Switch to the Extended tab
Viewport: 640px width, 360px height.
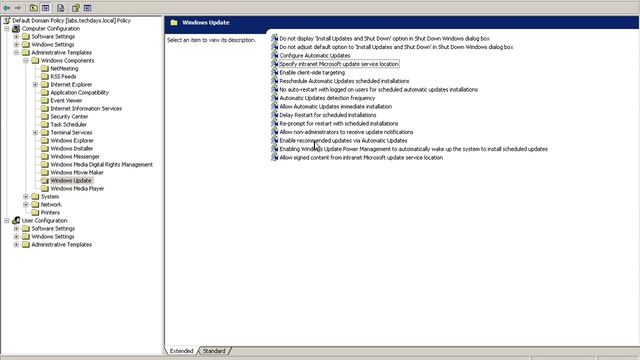pyautogui.click(x=181, y=351)
